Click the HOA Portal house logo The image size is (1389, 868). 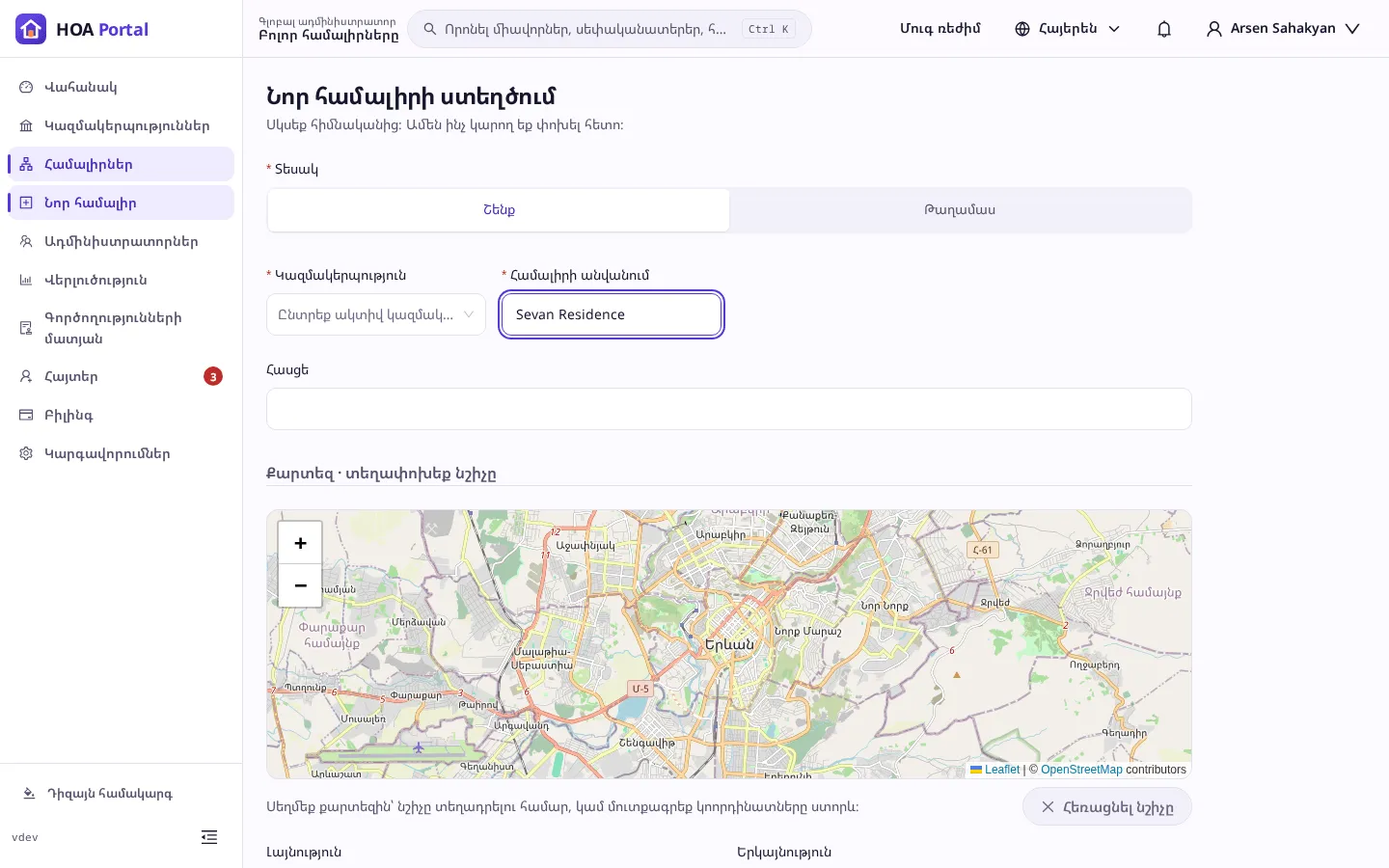tap(31, 29)
